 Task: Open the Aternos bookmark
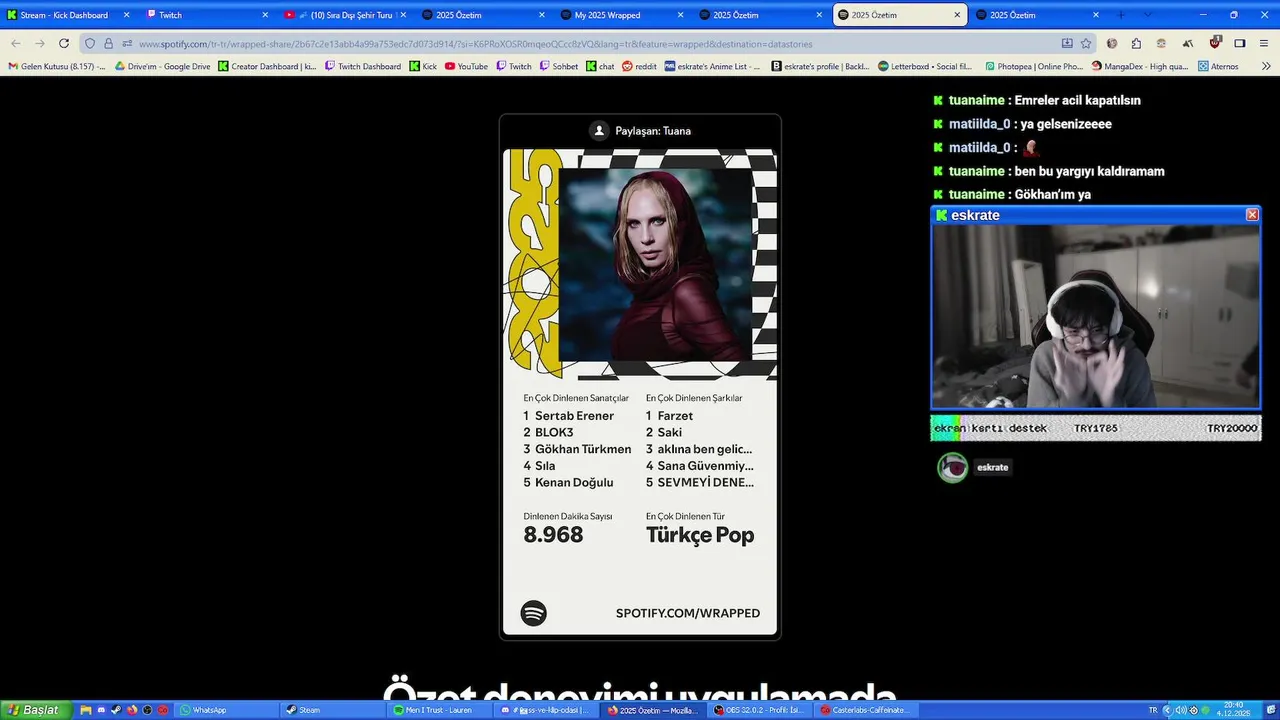[x=1217, y=66]
